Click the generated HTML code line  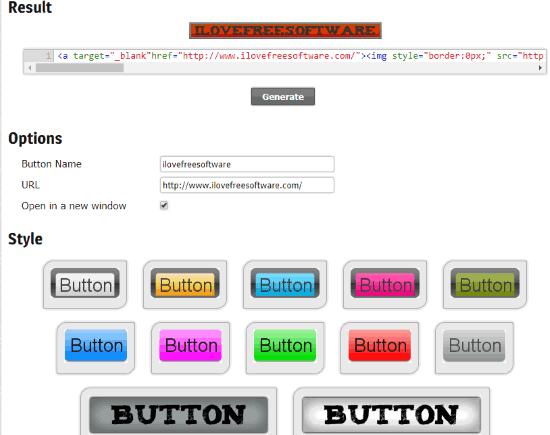click(300, 56)
